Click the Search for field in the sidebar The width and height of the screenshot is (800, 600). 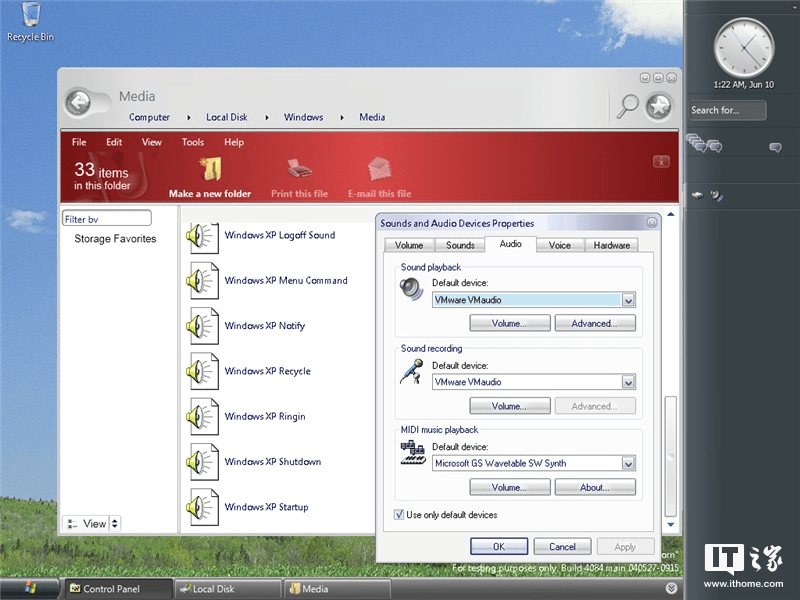tap(727, 110)
